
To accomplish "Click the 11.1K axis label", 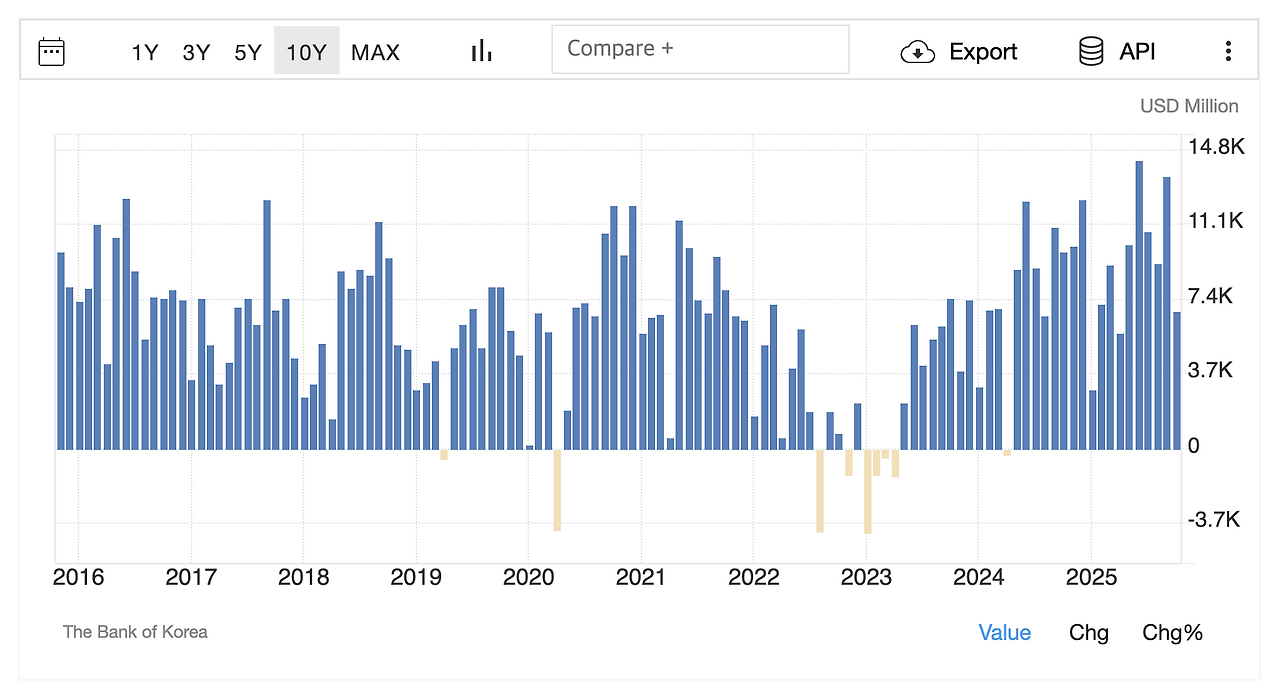I will point(1216,221).
